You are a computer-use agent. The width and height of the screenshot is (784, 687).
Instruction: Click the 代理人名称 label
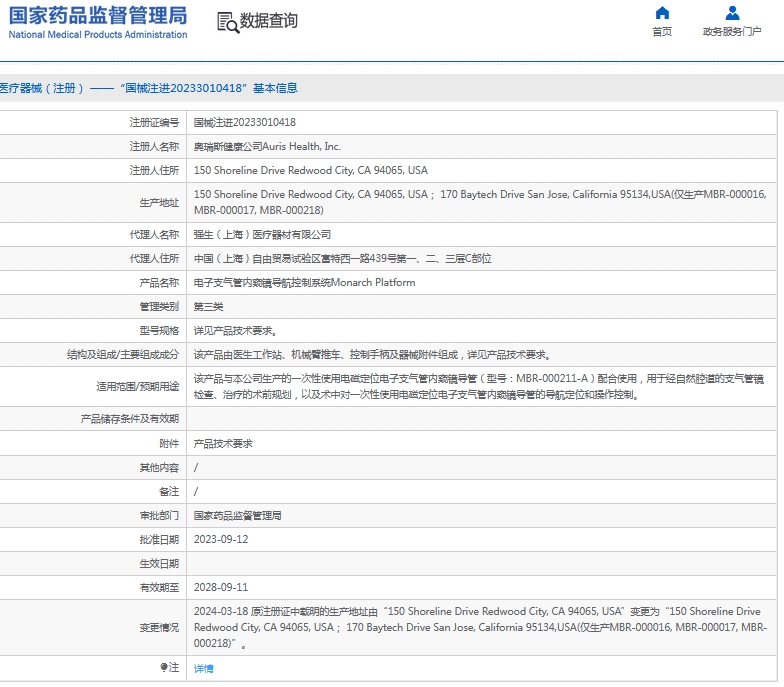(154, 234)
